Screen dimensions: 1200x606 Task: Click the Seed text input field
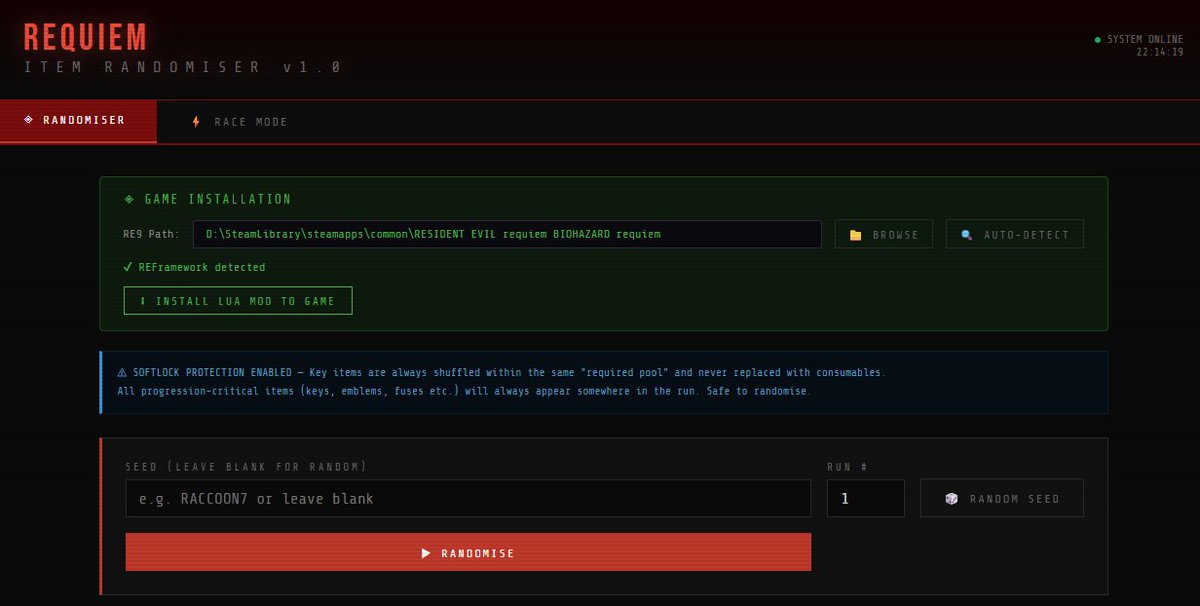click(x=468, y=498)
